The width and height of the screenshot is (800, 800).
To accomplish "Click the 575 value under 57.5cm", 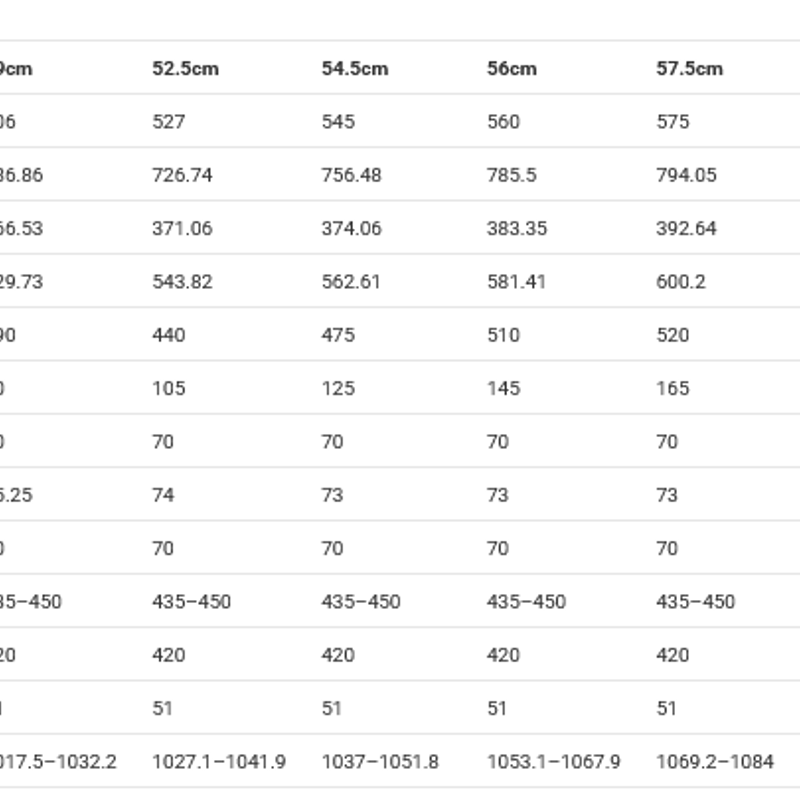I will (x=672, y=122).
